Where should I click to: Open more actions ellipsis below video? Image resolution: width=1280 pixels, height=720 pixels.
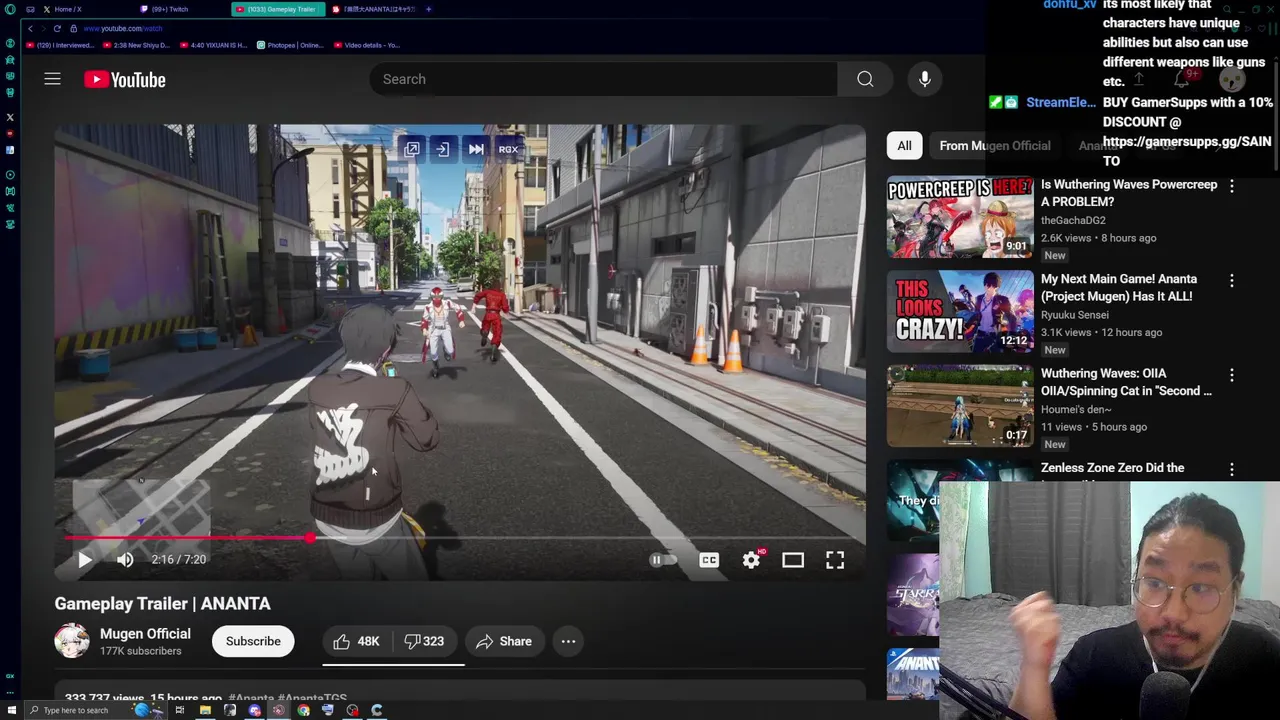568,641
